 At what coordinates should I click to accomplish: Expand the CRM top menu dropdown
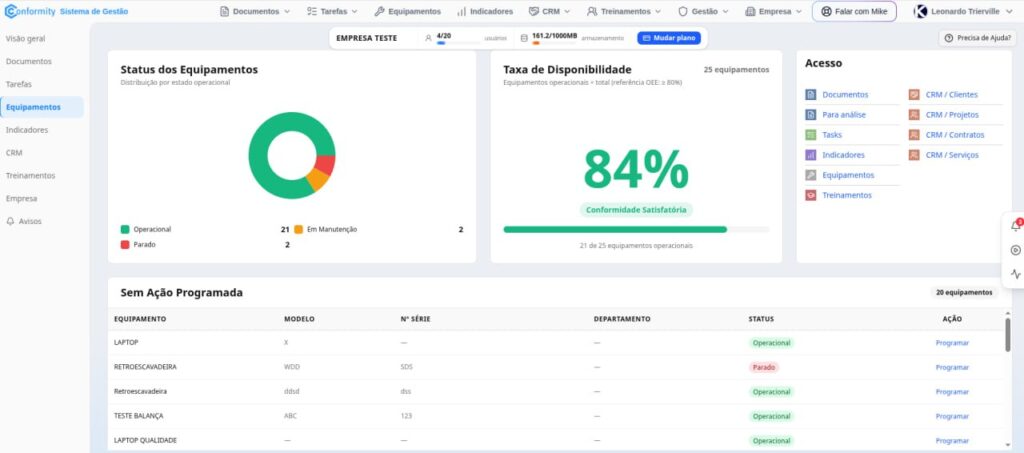567,12
